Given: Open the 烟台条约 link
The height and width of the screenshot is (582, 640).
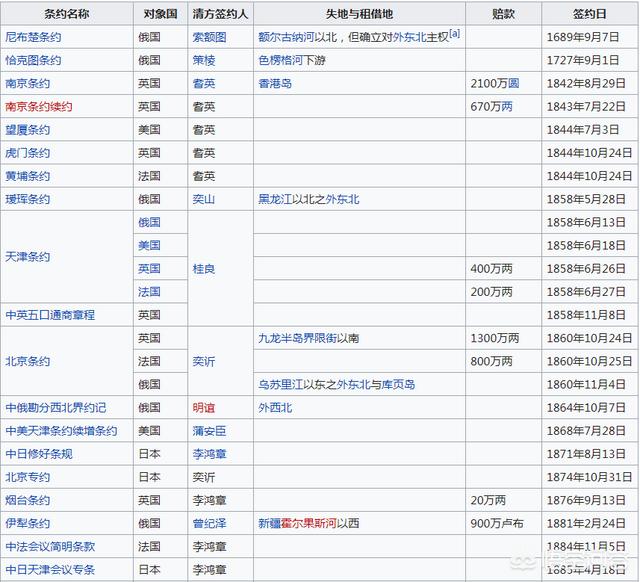Looking at the screenshot, I should tap(28, 500).
